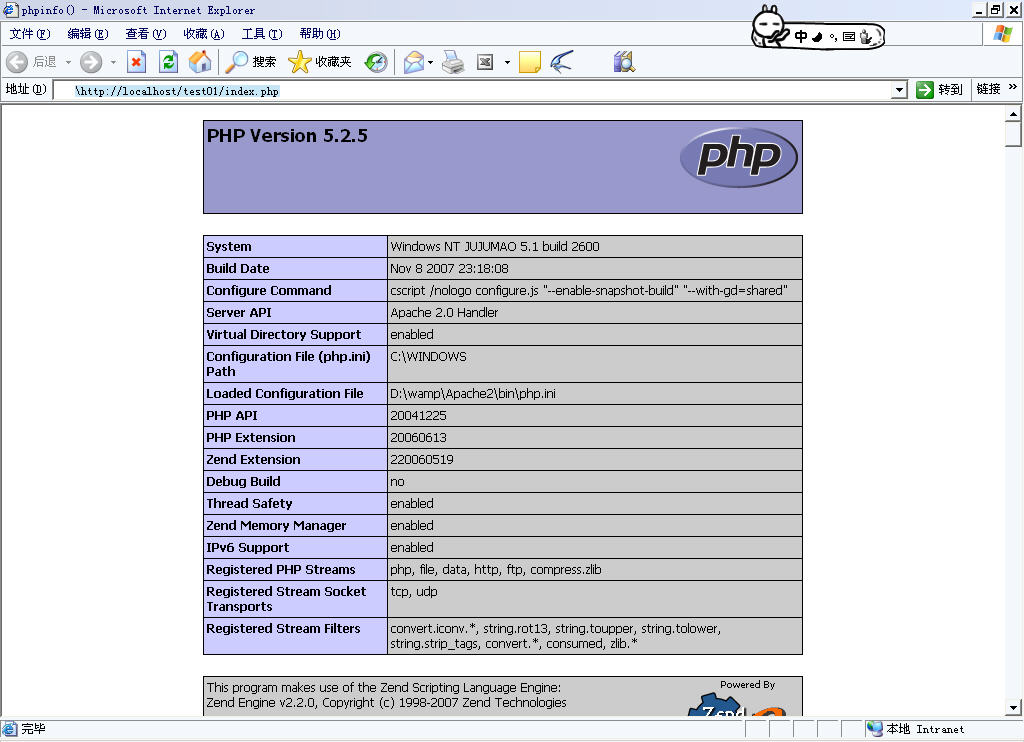Viewport: 1024px width, 742px height.
Task: Expand the Mail dropdown arrow
Action: click(430, 62)
